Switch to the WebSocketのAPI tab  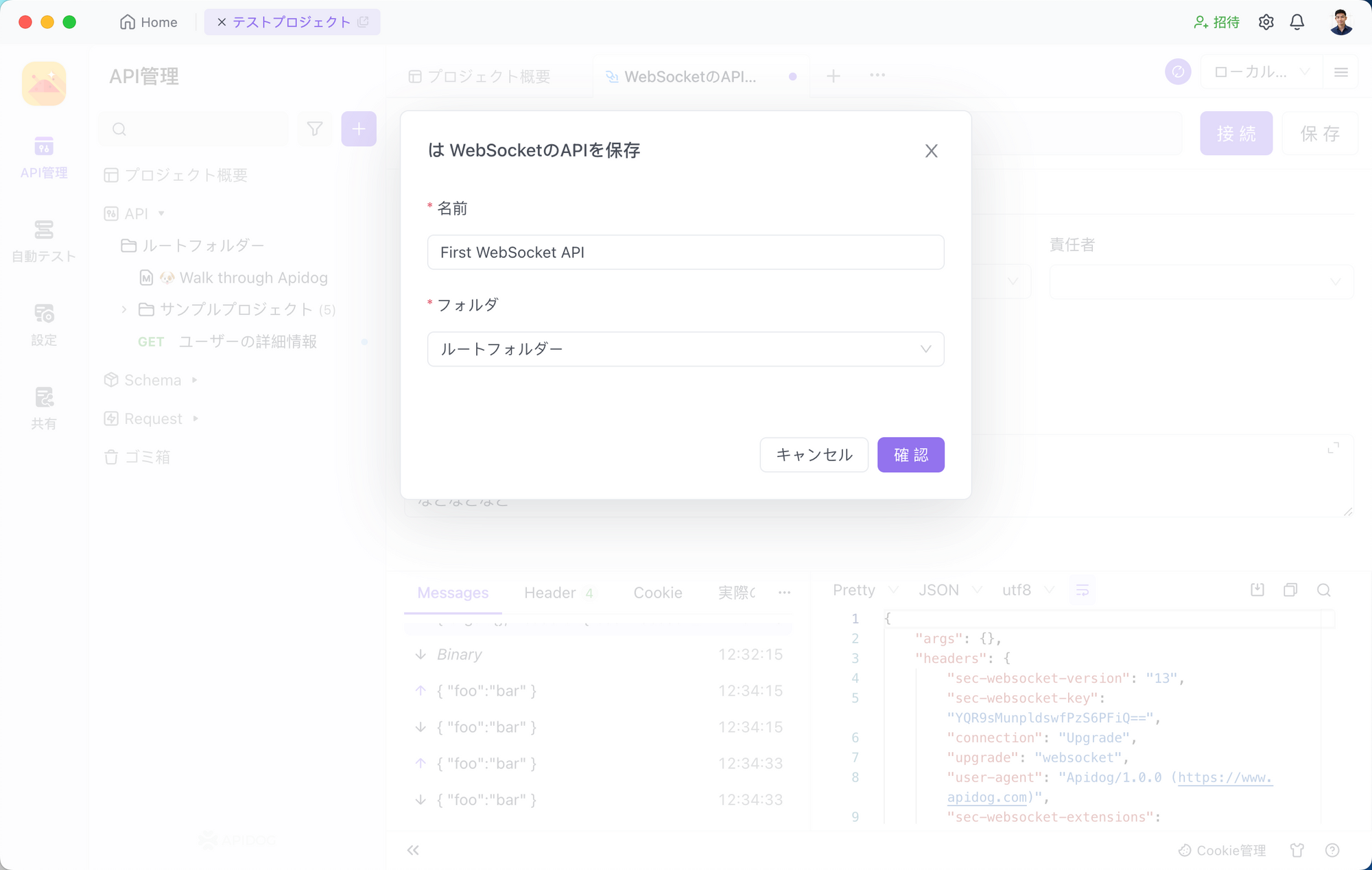[690, 77]
